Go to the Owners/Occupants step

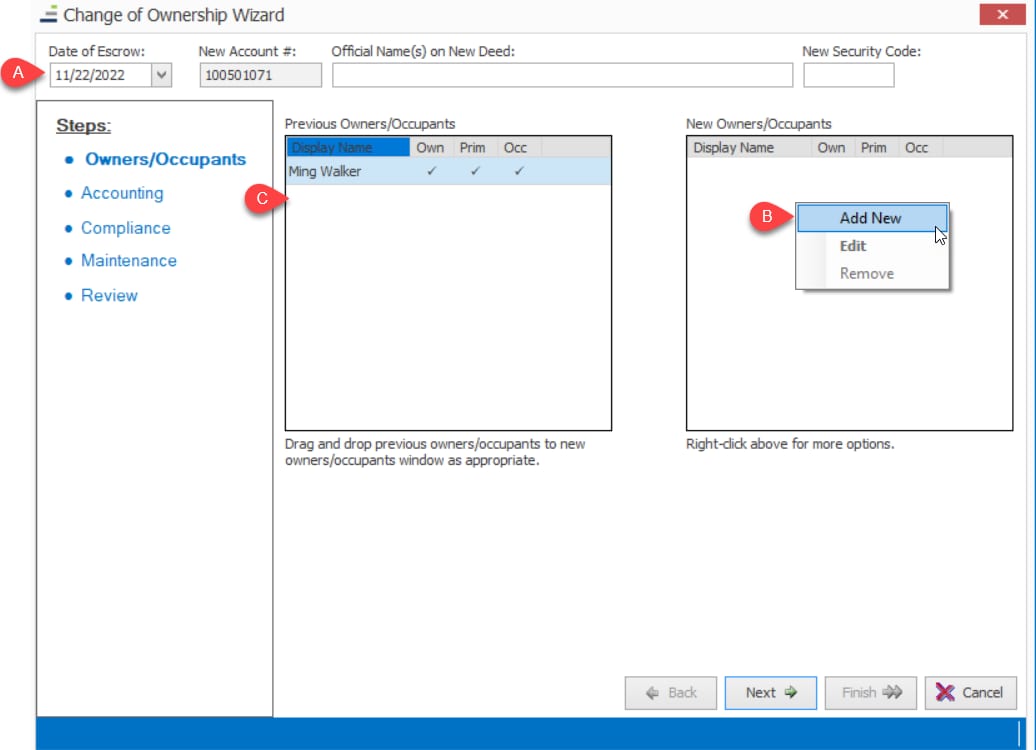[165, 159]
